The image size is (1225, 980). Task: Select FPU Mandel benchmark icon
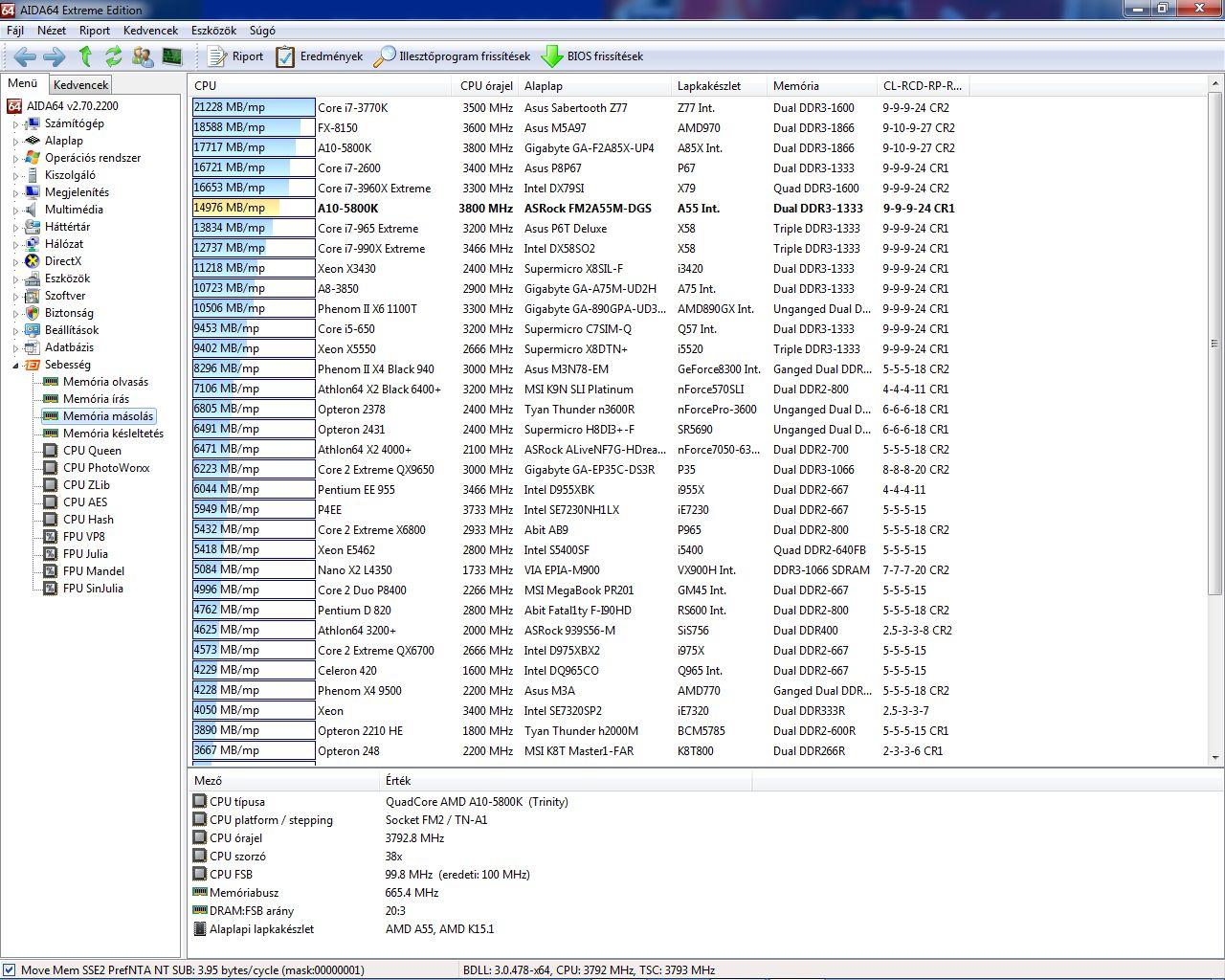[x=51, y=571]
